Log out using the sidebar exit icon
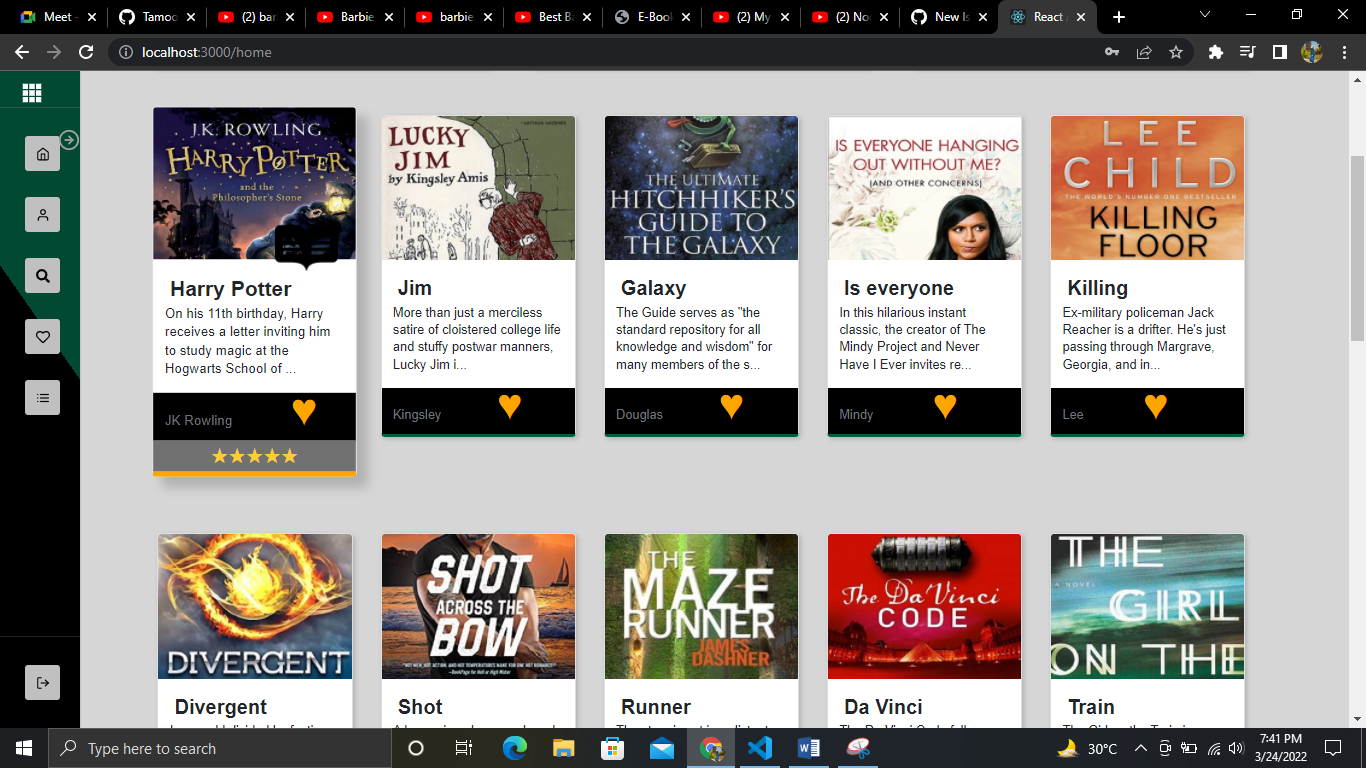The height and width of the screenshot is (768, 1366). (x=41, y=682)
